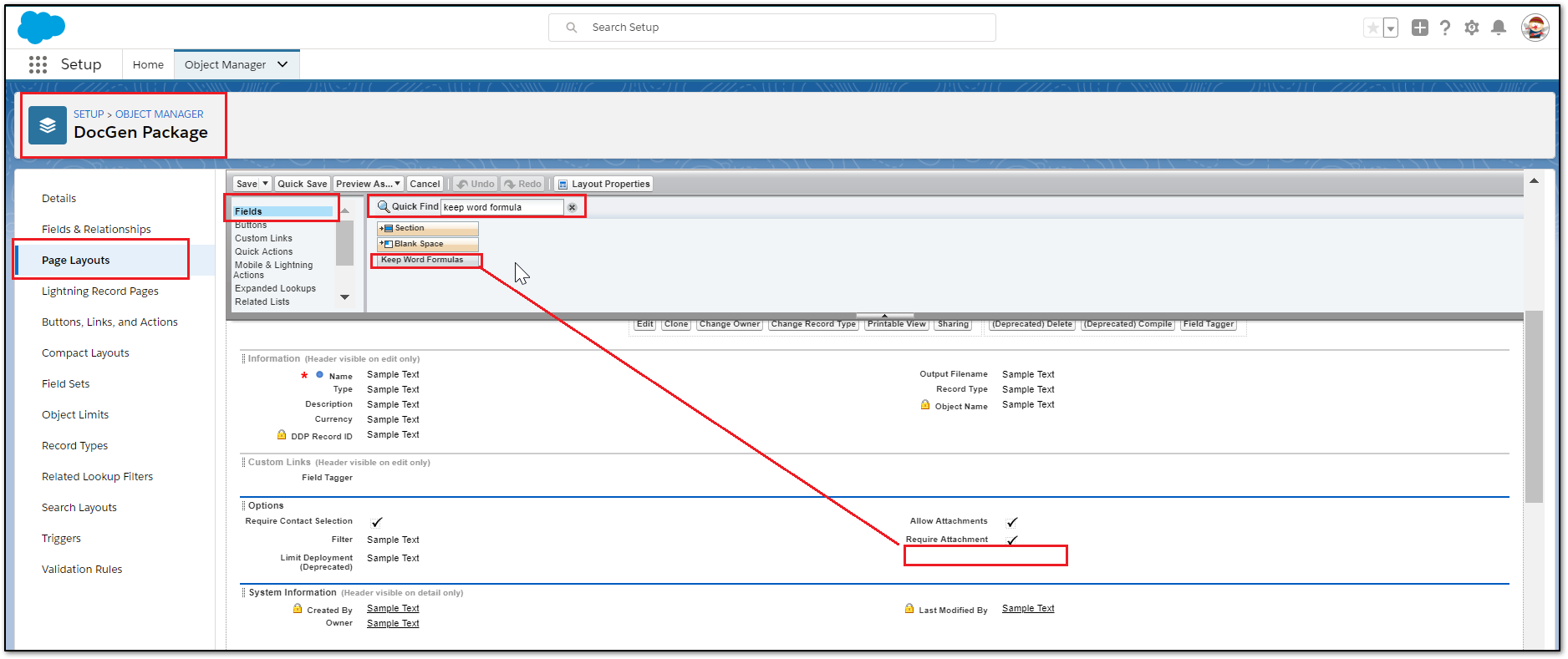Click the Redo arrow button
The image size is (1568, 659).
[523, 184]
